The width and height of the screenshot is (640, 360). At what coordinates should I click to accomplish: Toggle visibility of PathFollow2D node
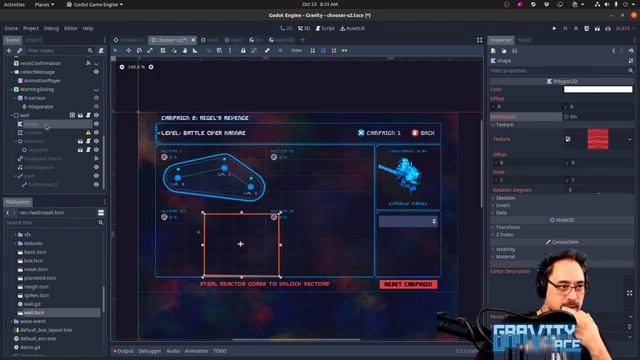tap(96, 184)
